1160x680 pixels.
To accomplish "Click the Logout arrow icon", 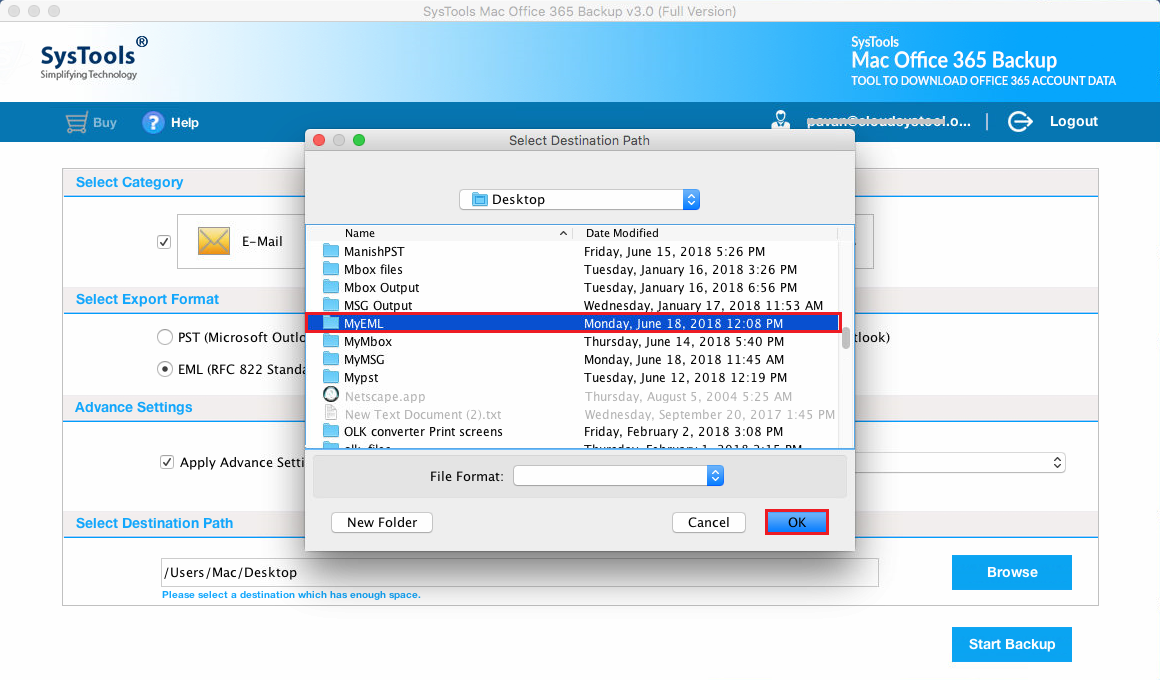I will (1020, 121).
